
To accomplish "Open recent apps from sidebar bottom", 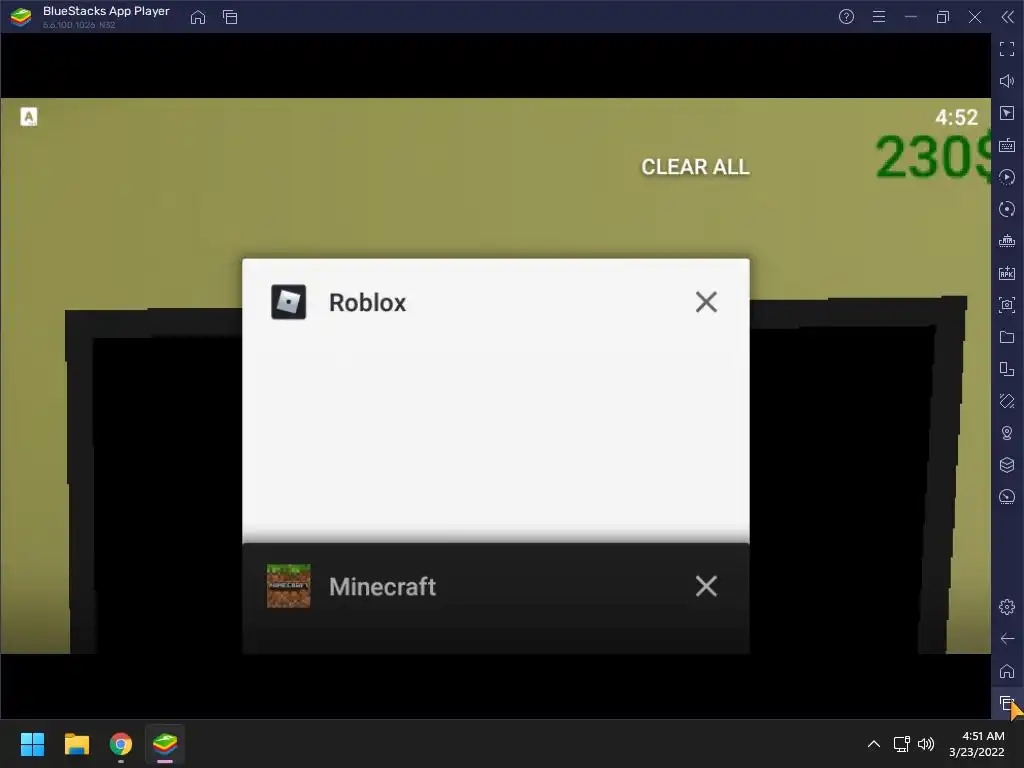I will pyautogui.click(x=1007, y=703).
